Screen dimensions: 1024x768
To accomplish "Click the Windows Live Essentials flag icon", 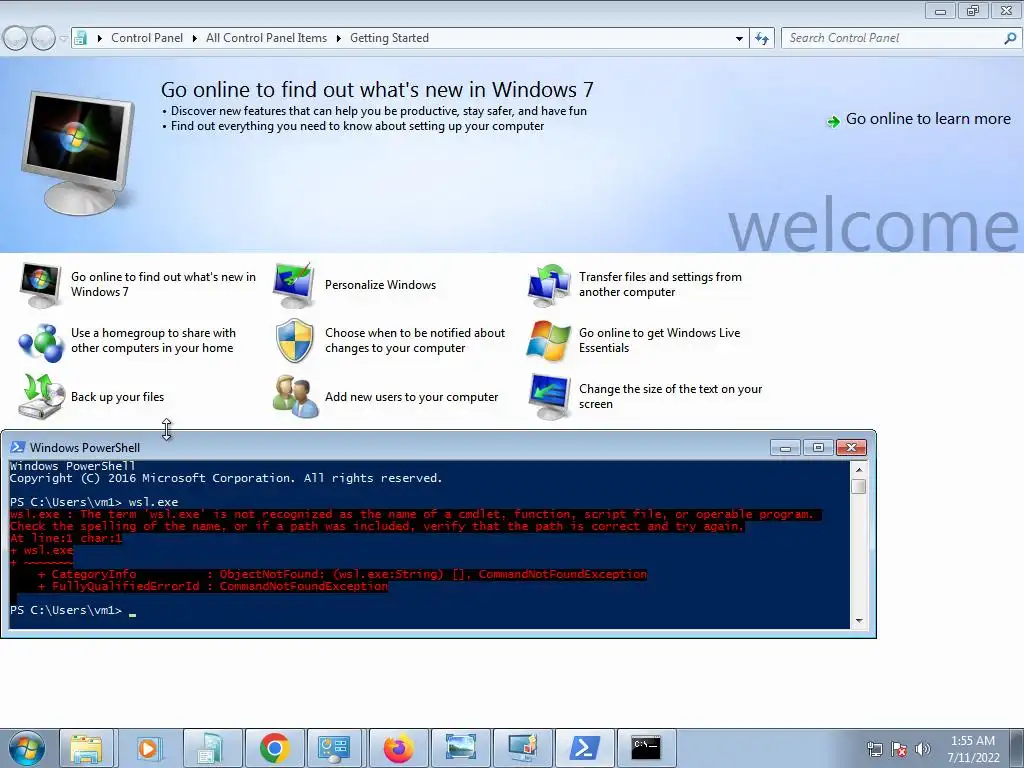I will click(549, 341).
